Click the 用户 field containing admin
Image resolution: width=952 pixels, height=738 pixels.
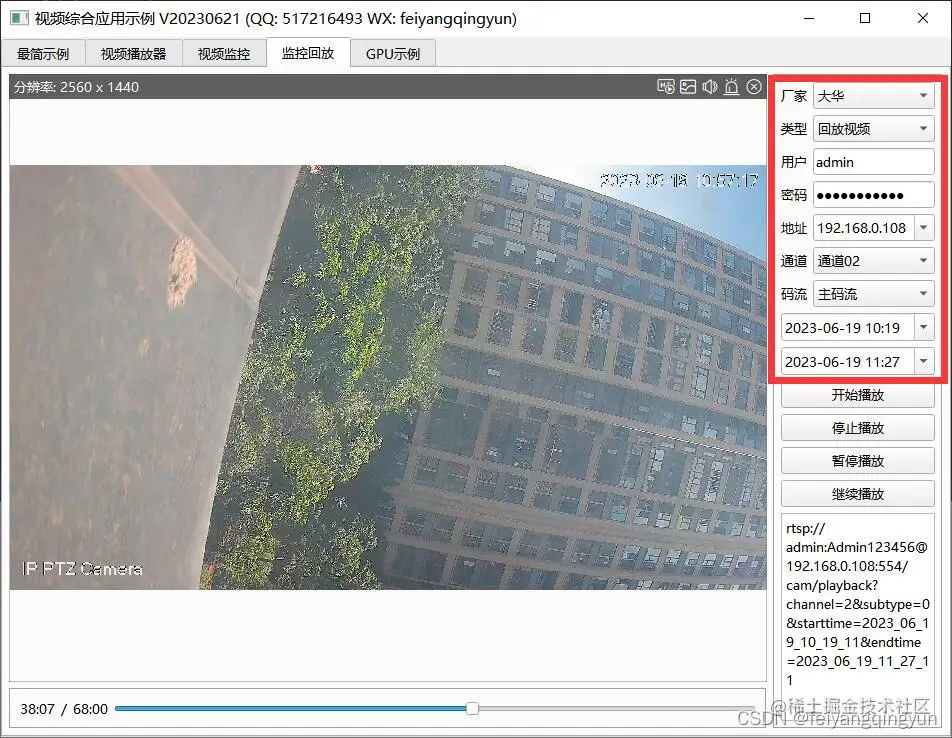(x=873, y=162)
